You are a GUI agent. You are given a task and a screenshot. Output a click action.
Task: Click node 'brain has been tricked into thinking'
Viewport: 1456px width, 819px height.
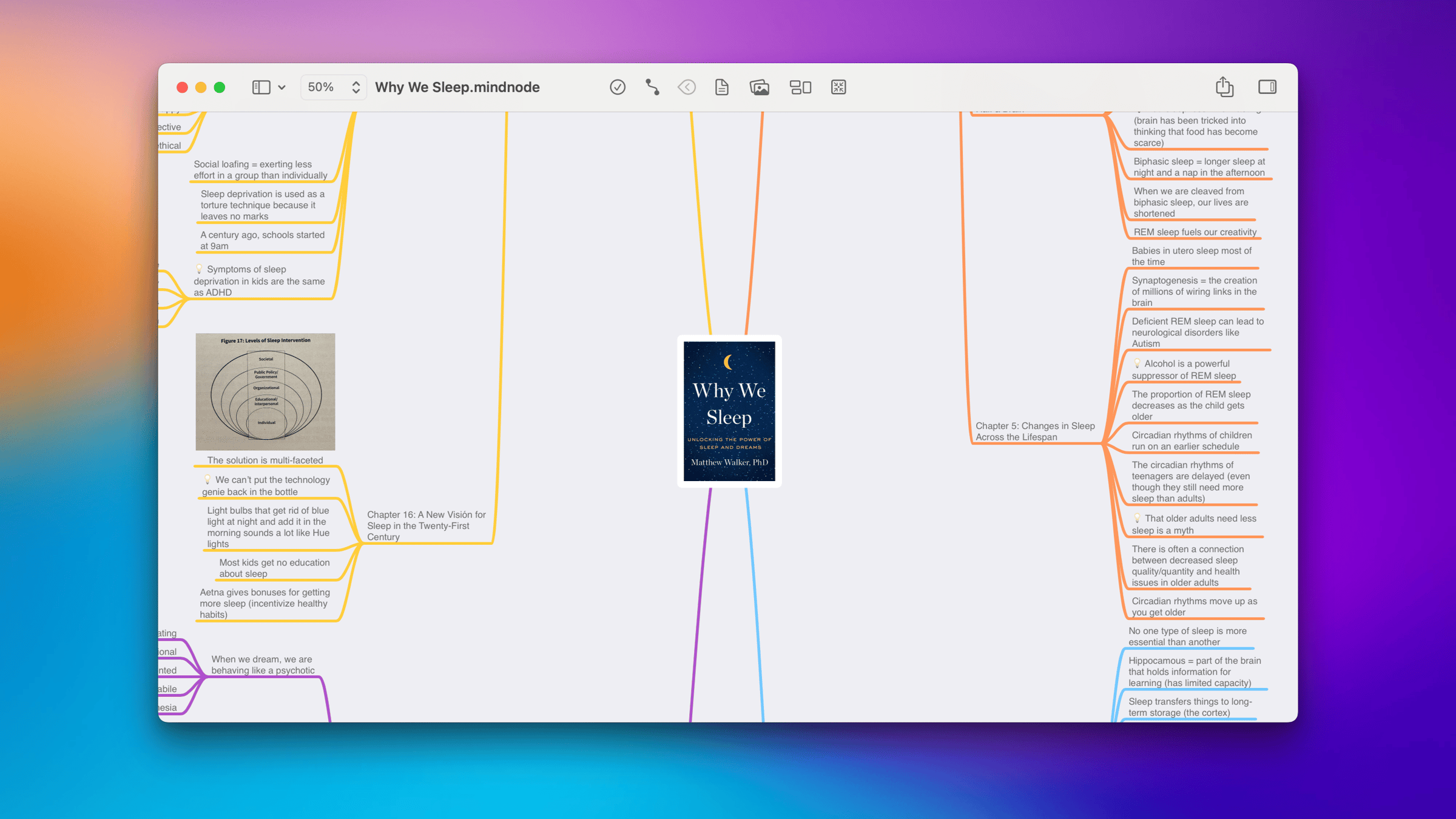(1196, 132)
